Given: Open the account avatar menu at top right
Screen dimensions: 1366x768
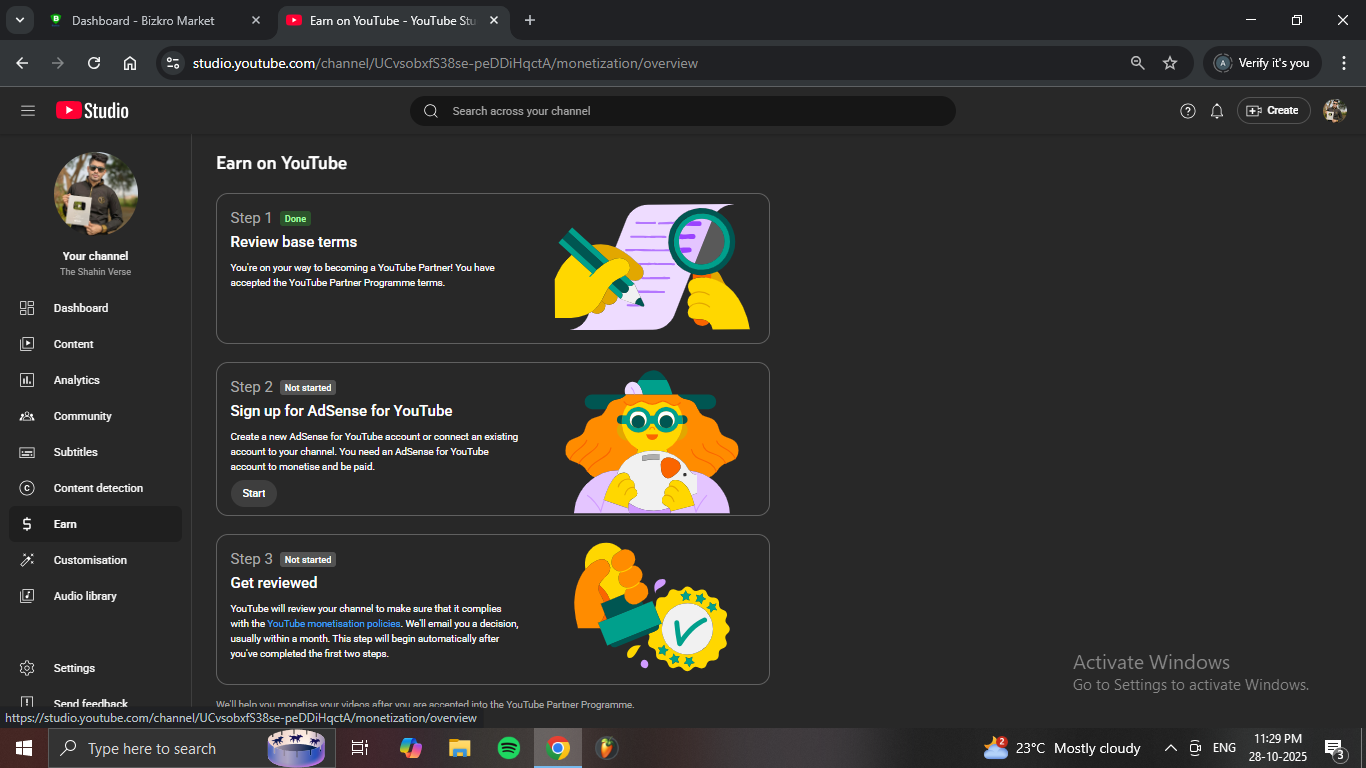Looking at the screenshot, I should coord(1334,111).
